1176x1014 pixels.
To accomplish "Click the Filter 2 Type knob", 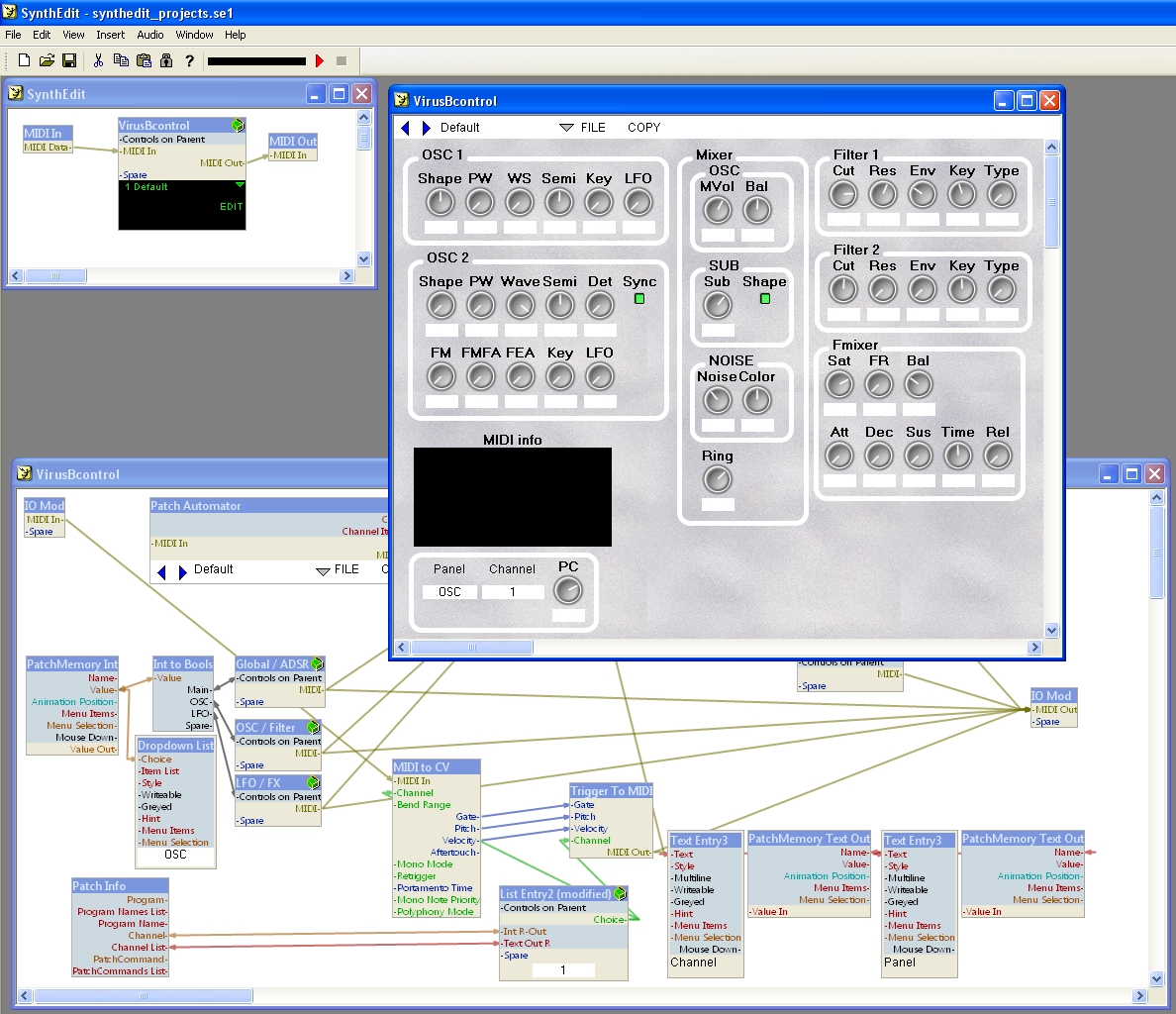I will click(x=1001, y=289).
